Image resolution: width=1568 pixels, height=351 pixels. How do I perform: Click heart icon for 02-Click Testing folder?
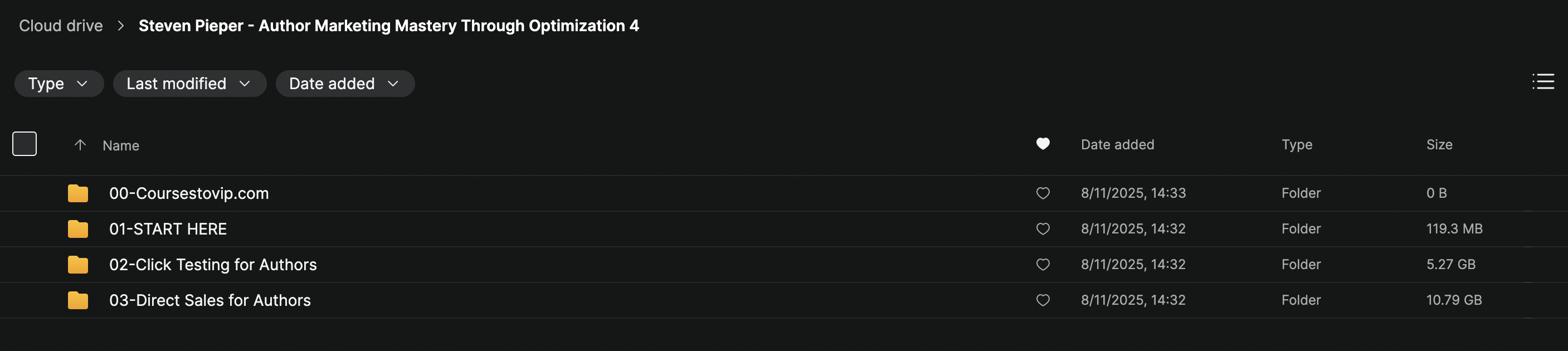tap(1043, 265)
